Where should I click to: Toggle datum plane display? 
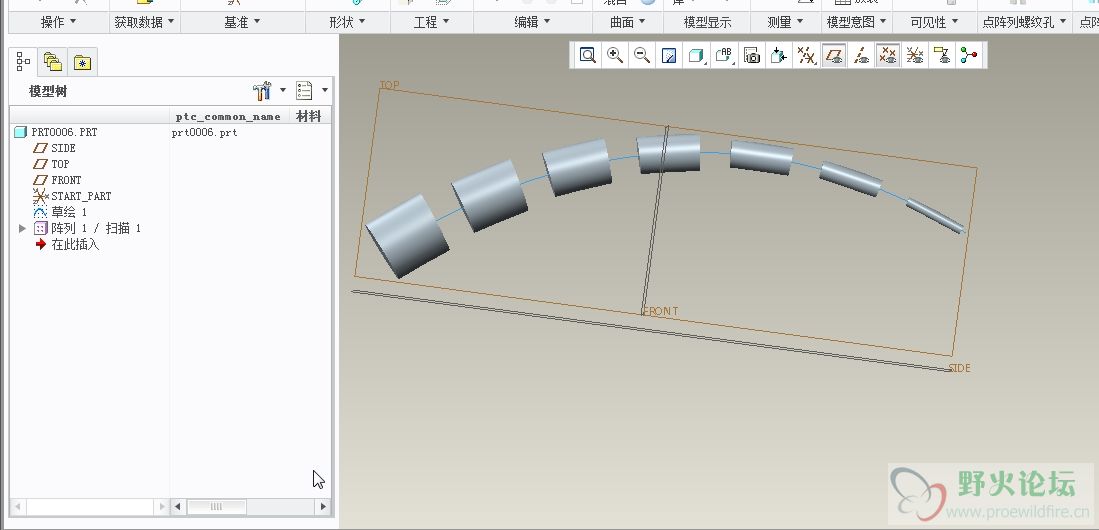[834, 56]
